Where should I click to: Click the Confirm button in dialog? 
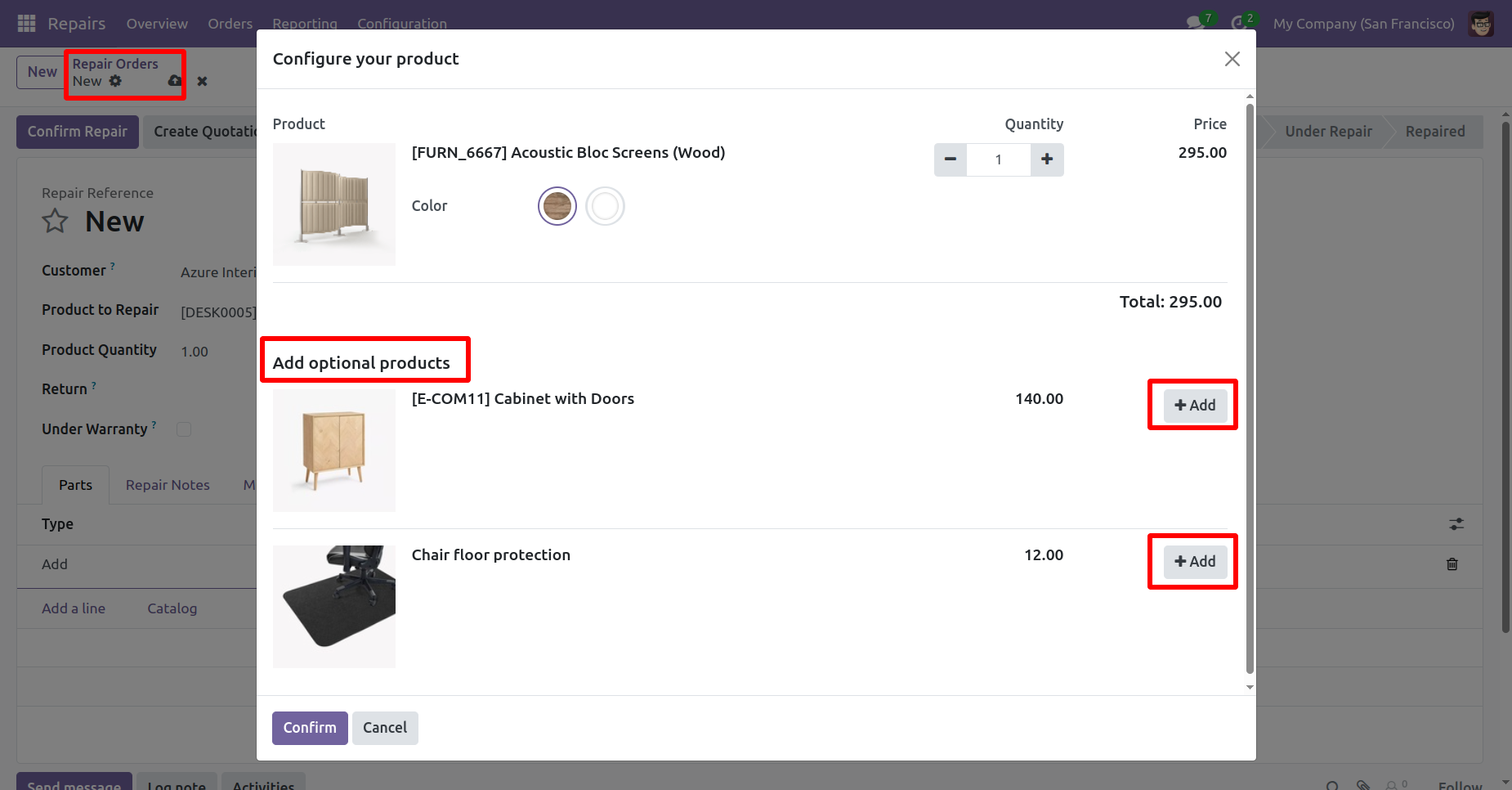coord(310,728)
